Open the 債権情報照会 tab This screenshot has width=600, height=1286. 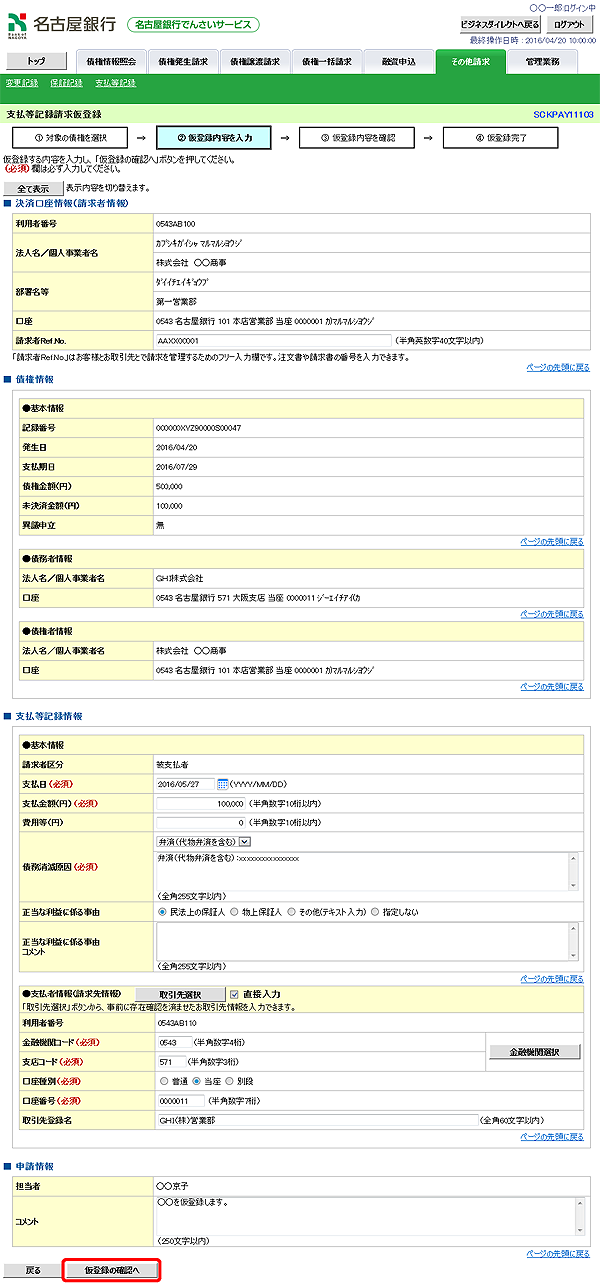[x=110, y=62]
